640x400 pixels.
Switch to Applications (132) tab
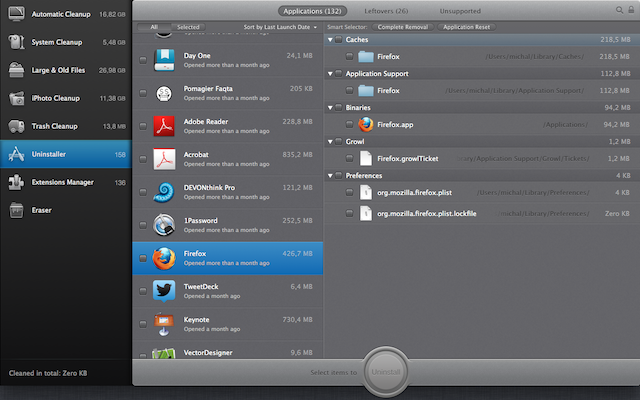pyautogui.click(x=313, y=11)
